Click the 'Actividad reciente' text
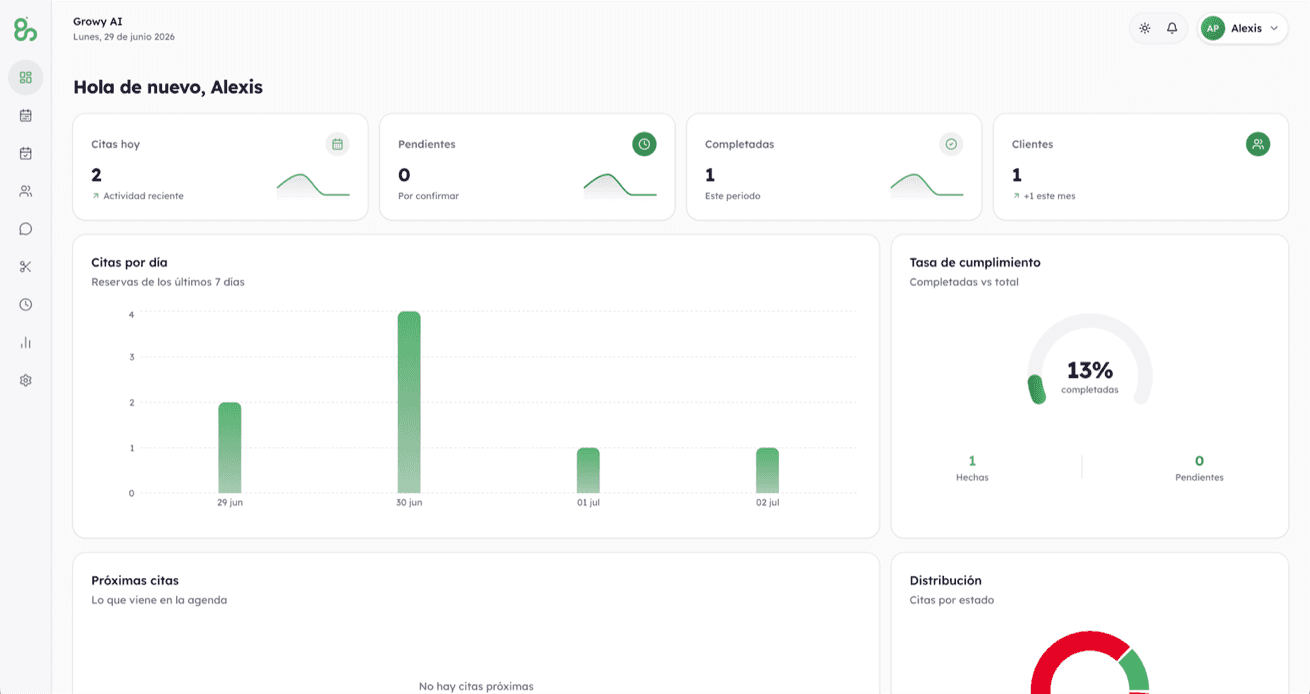The width and height of the screenshot is (1310, 694). 143,196
